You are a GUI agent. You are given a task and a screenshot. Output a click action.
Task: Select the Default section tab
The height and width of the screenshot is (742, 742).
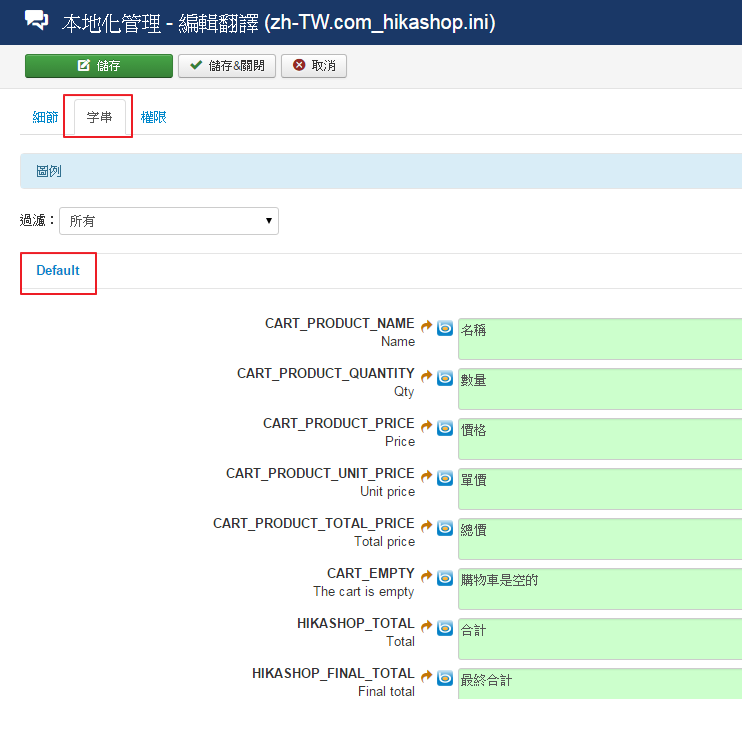click(x=58, y=271)
